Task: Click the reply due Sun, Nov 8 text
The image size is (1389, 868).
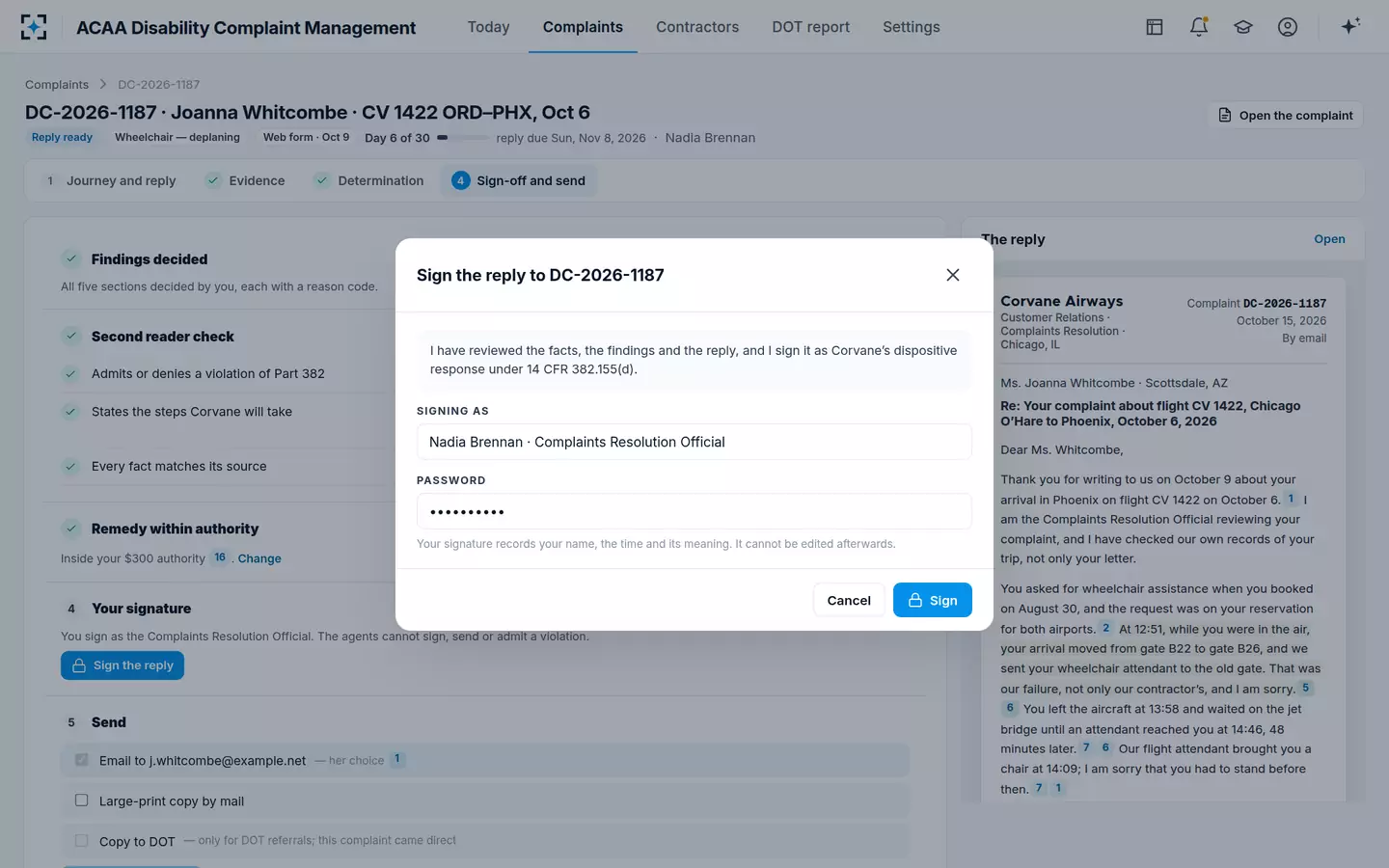Action: point(571,138)
